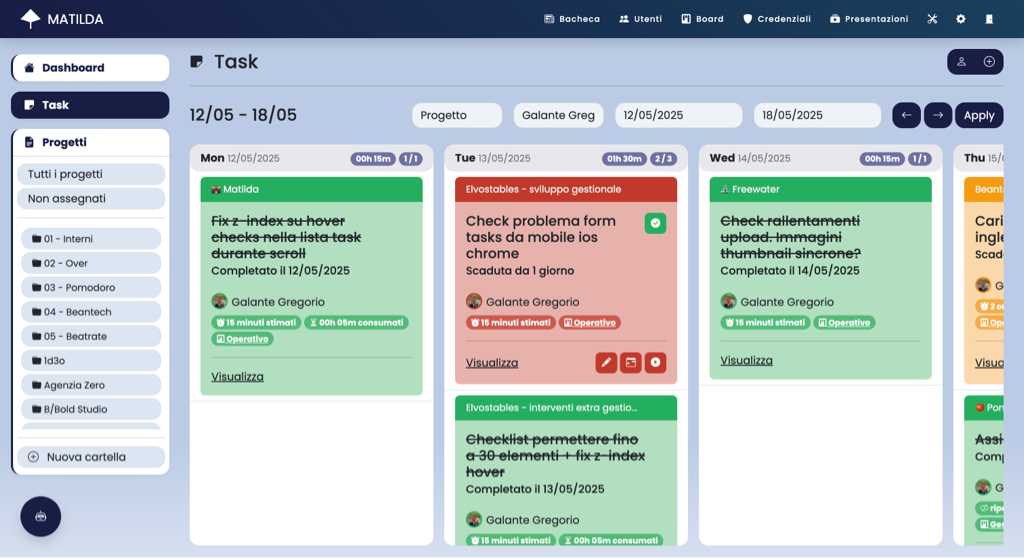Viewport: 1024px width, 558px height.
Task: Open the Galante Greg user dropdown
Action: (558, 115)
